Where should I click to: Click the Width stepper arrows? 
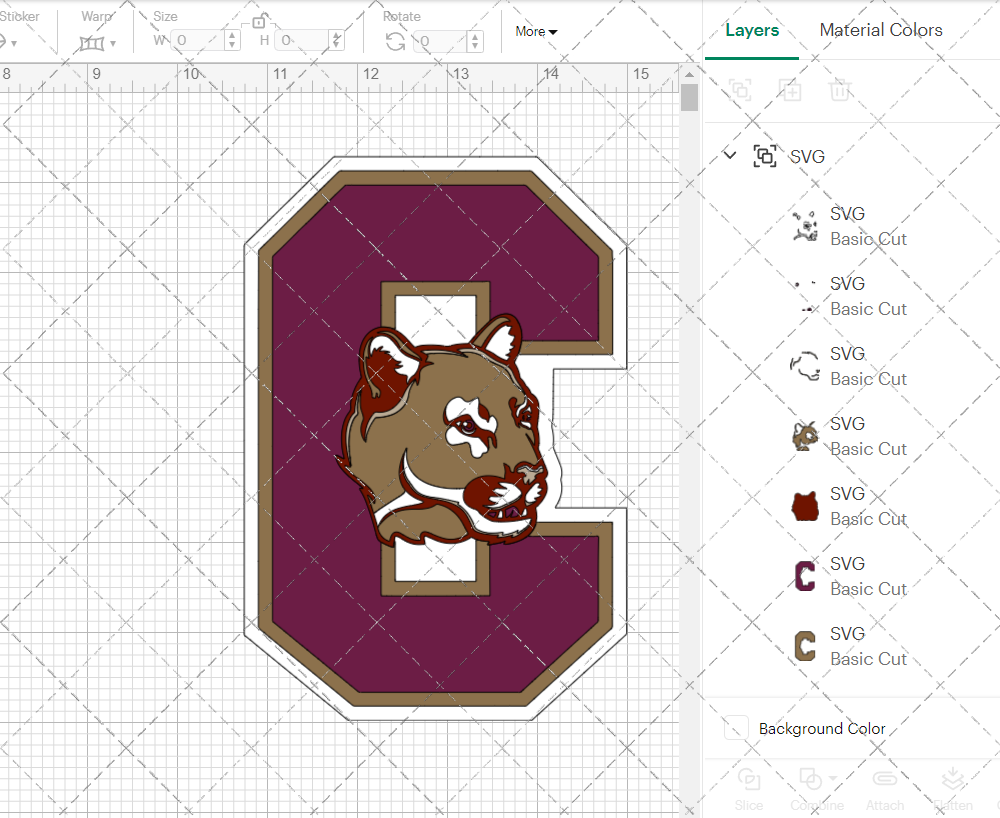pos(233,41)
